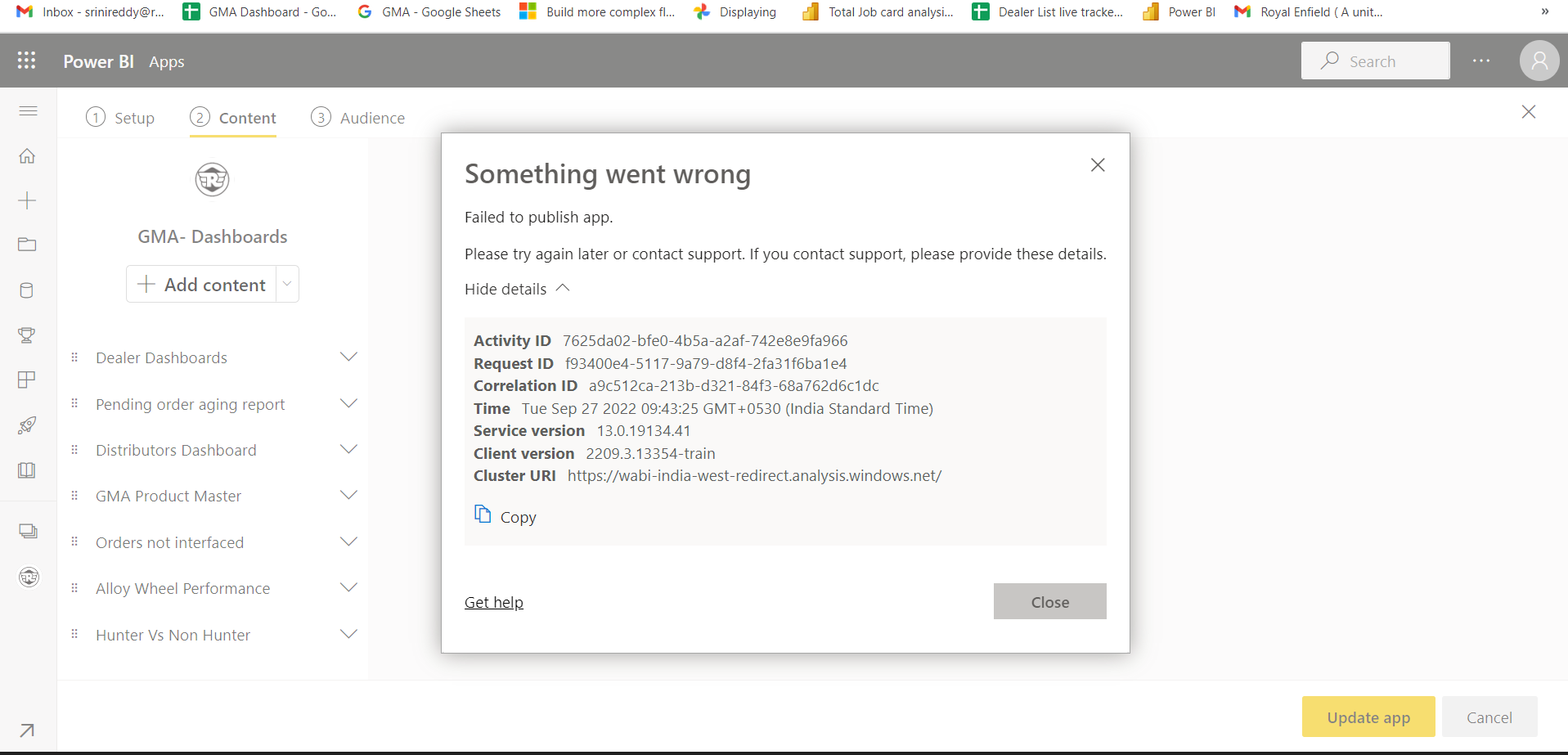This screenshot has height=755, width=1568.
Task: Close the app editing pane X
Action: (1528, 112)
